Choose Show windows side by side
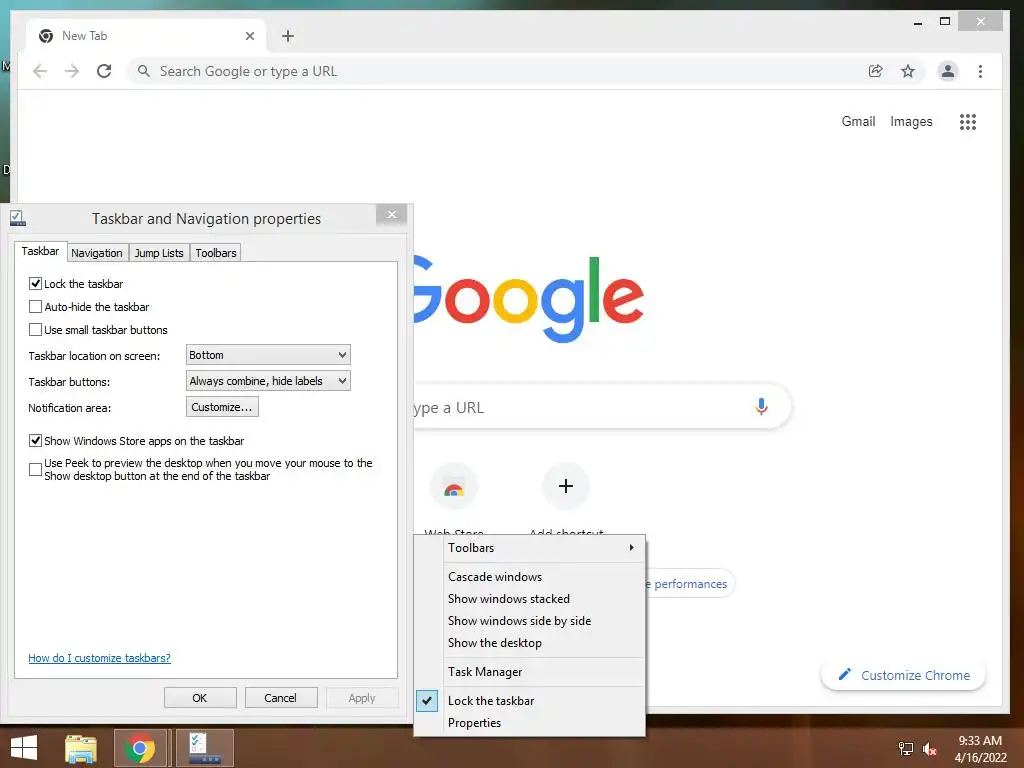 click(x=530, y=621)
